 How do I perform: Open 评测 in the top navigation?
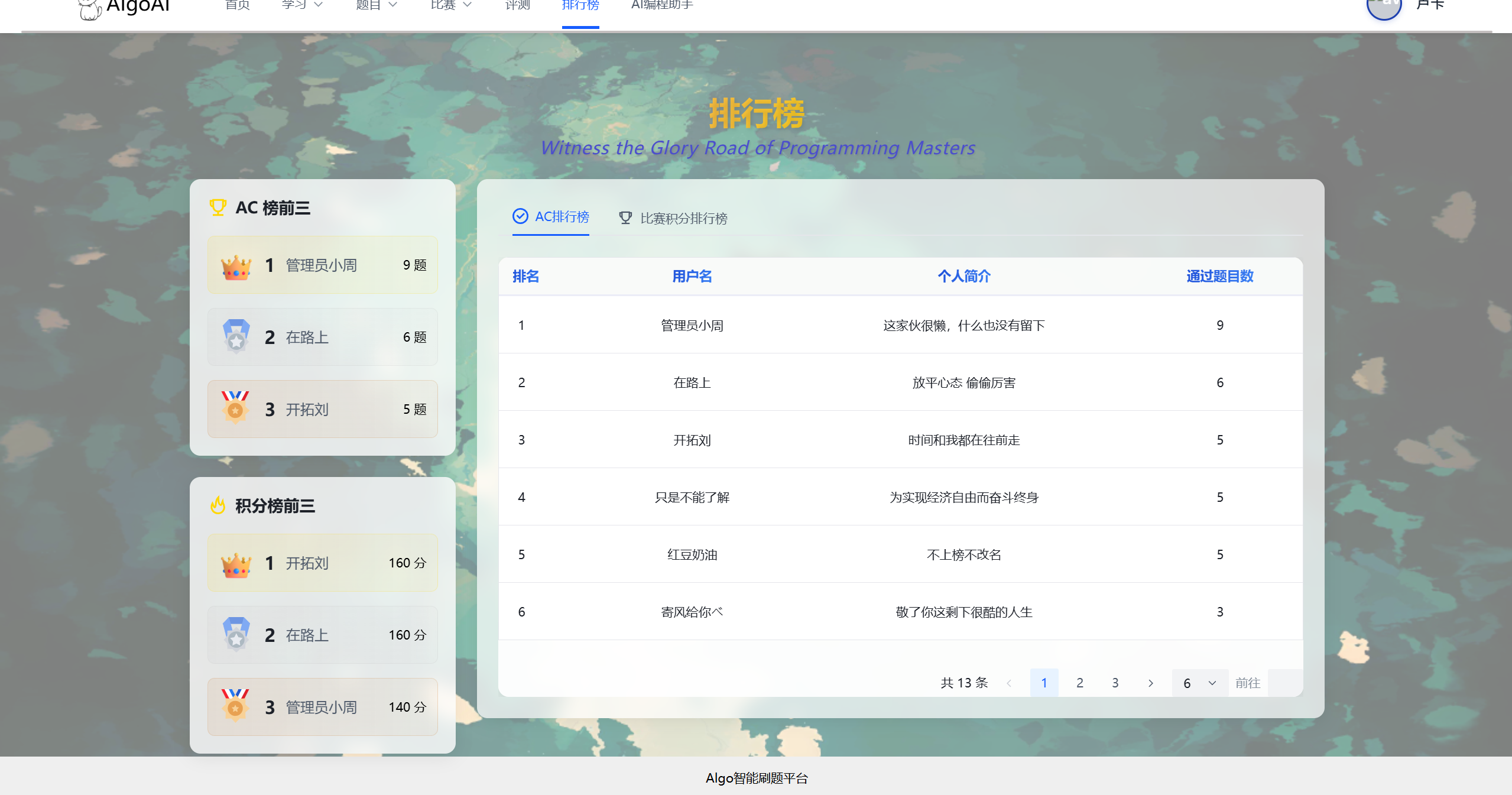517,5
